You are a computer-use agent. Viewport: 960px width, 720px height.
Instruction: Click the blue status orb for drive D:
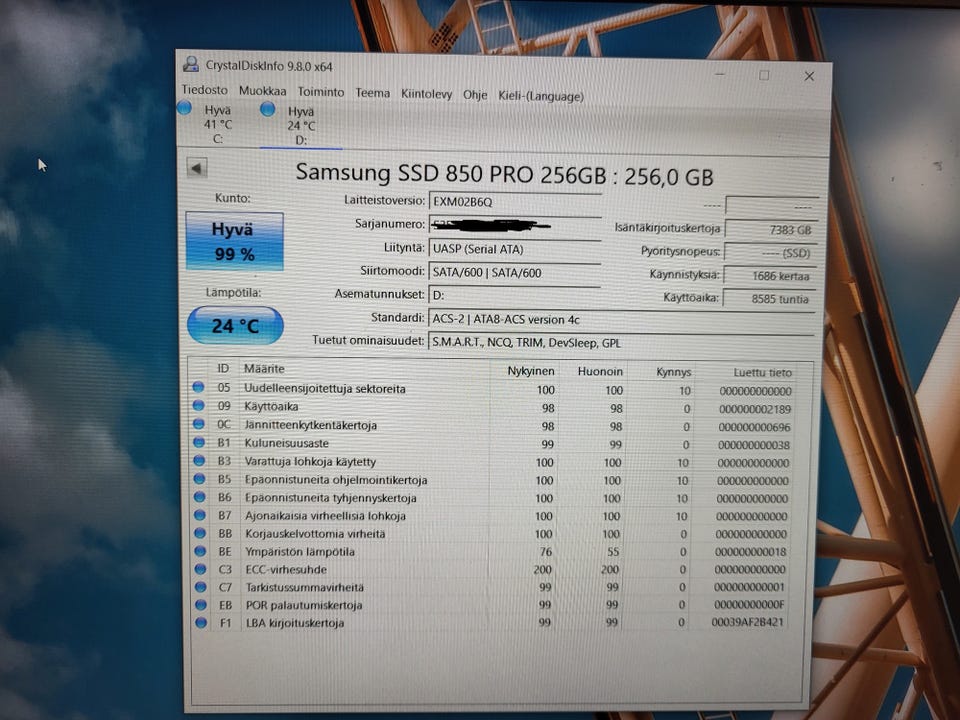[268, 109]
